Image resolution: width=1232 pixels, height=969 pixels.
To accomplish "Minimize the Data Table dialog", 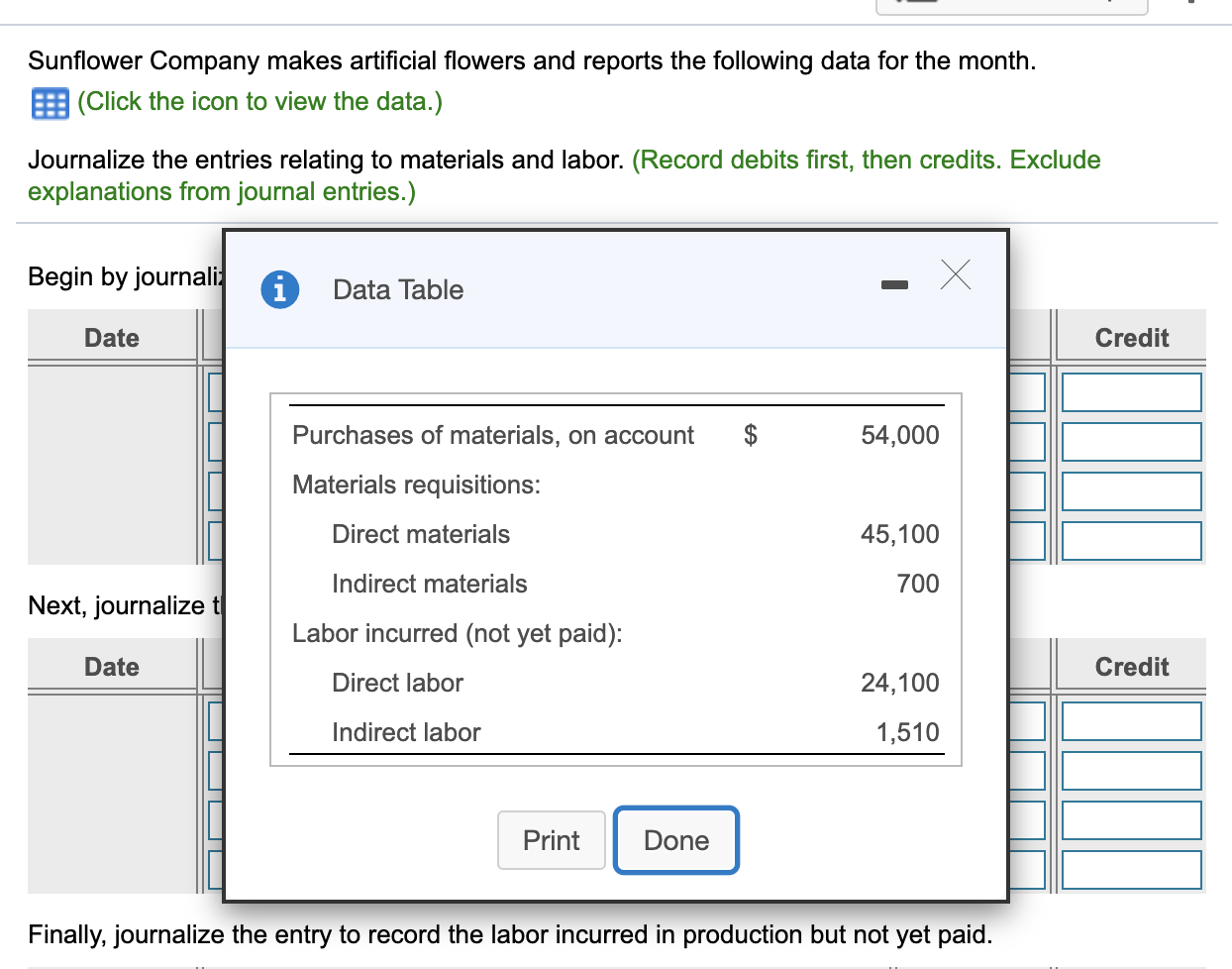I will tap(894, 285).
